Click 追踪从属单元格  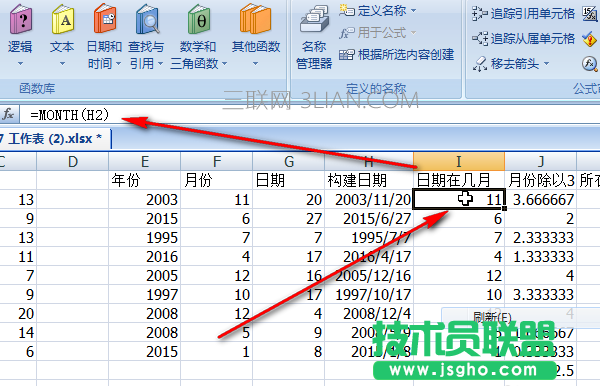coord(523,38)
